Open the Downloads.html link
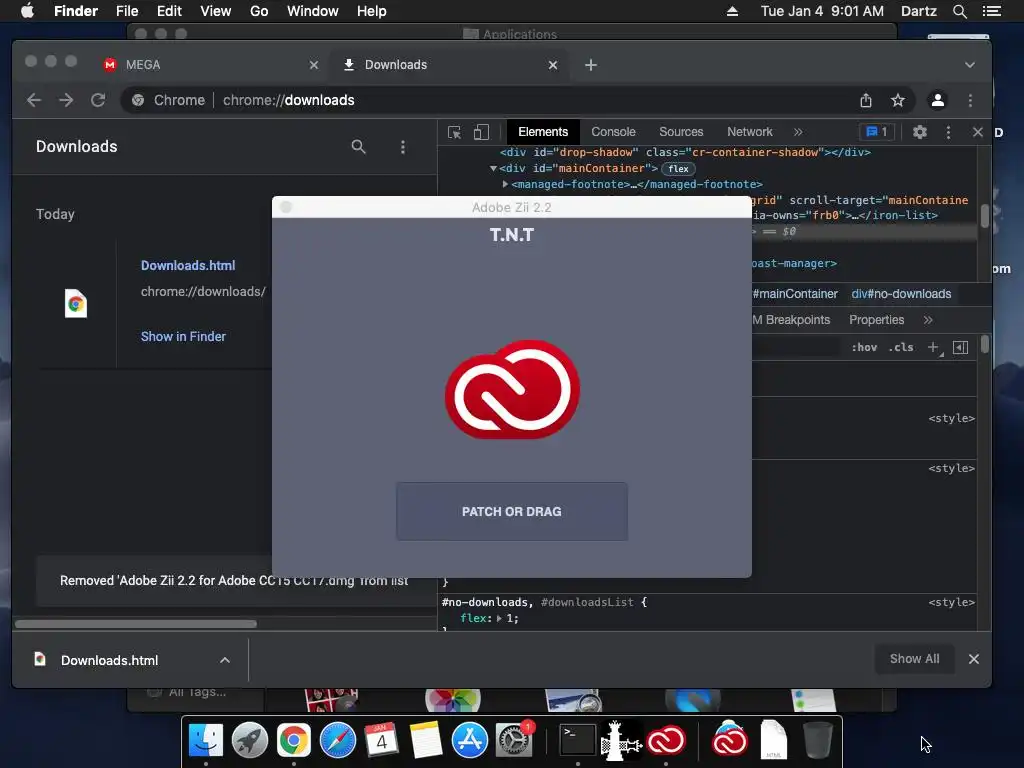The height and width of the screenshot is (768, 1024). click(x=188, y=266)
